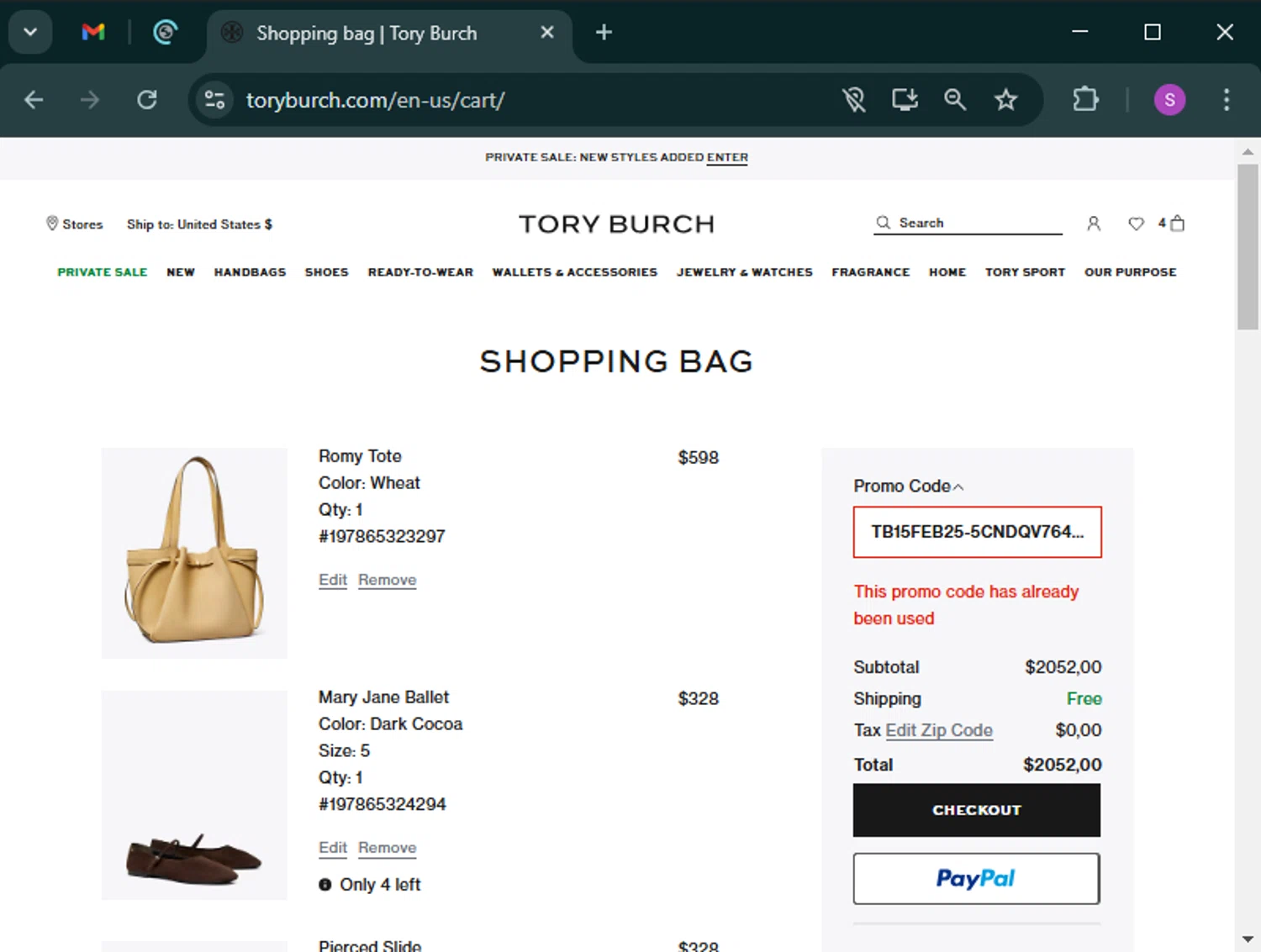Open OUR PURPOSE menu item
Image resolution: width=1261 pixels, height=952 pixels.
1130,272
